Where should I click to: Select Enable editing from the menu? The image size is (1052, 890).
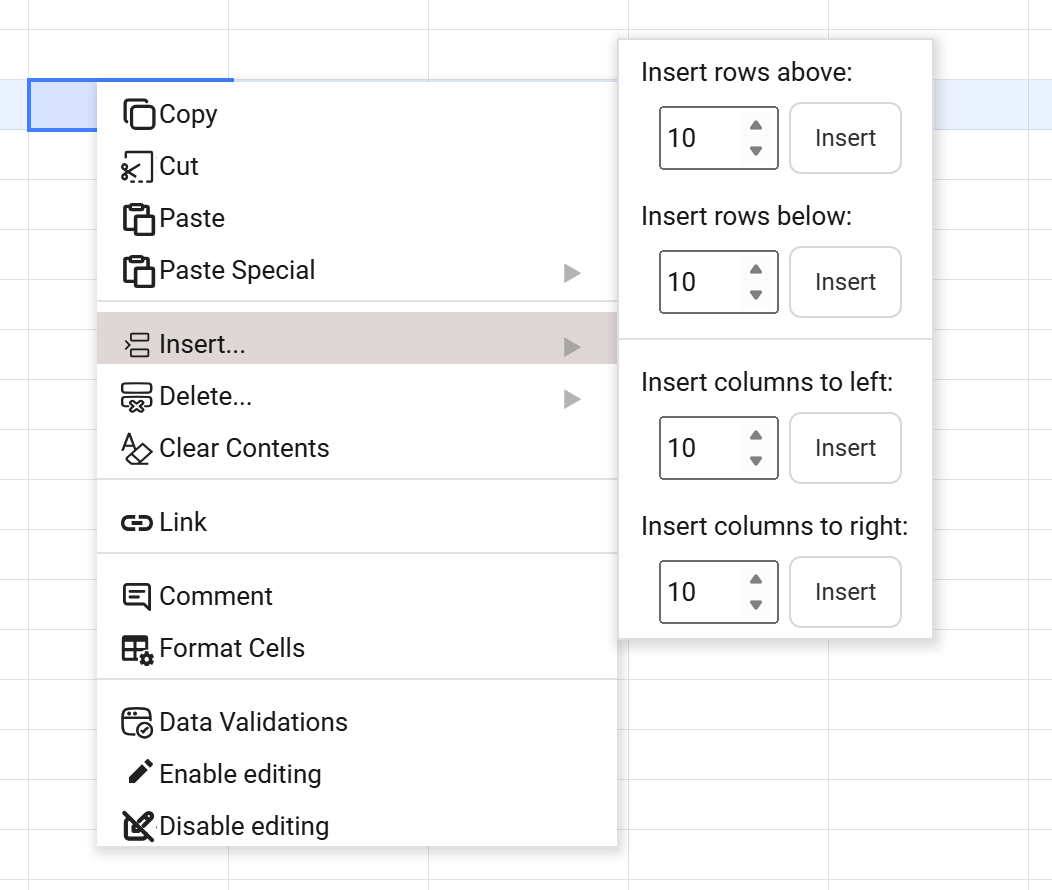point(240,774)
